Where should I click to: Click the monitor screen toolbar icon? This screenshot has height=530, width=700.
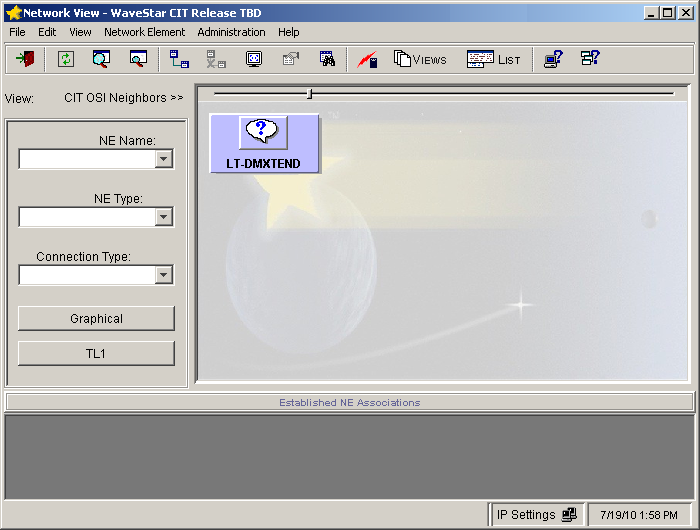[254, 59]
